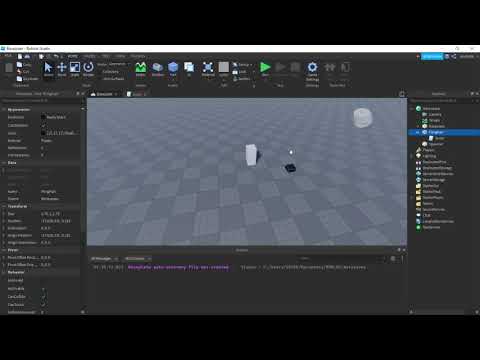Click the Color property swatch
The width and height of the screenshot is (480, 360).
(43, 133)
